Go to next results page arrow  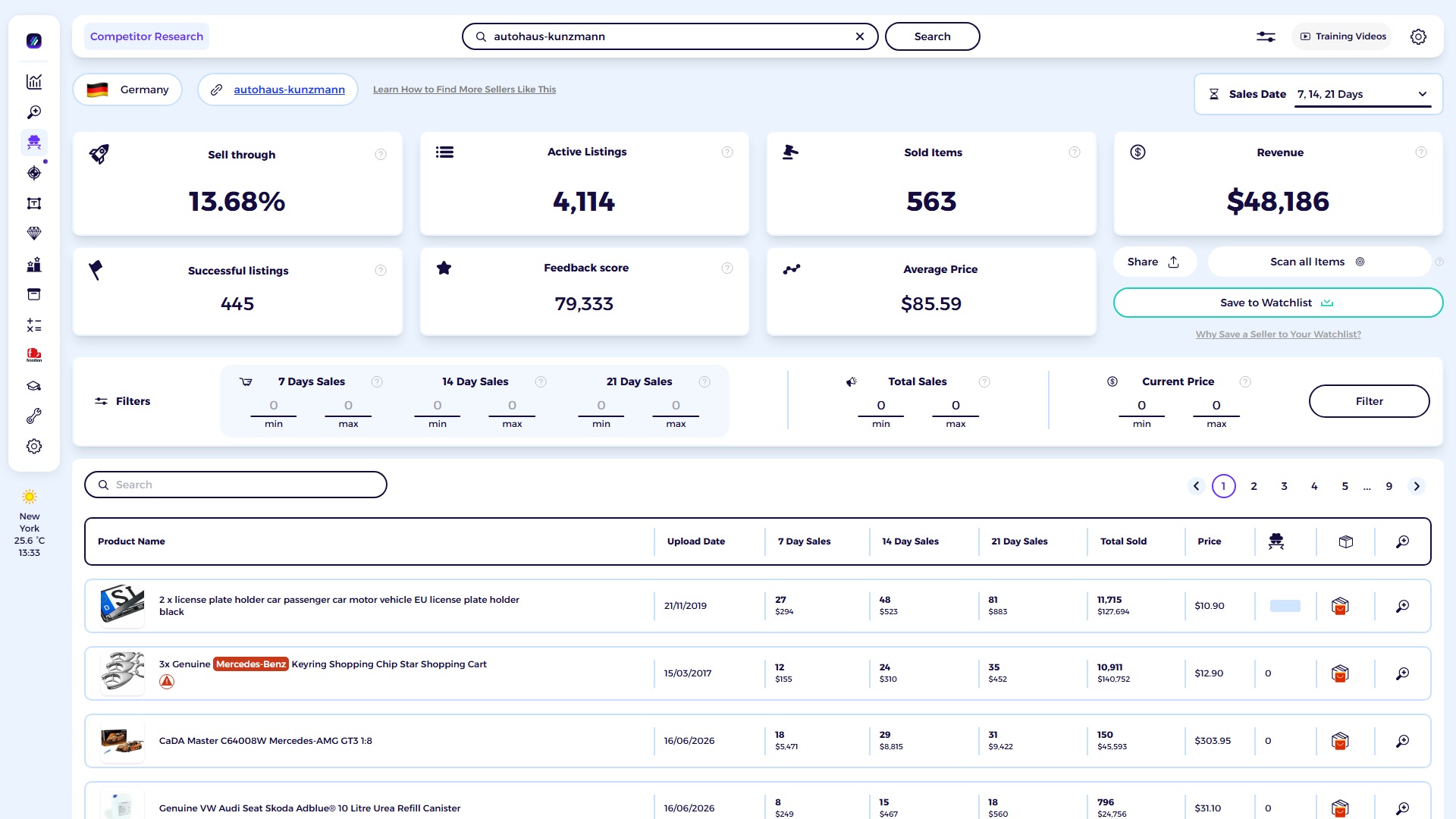coord(1417,486)
